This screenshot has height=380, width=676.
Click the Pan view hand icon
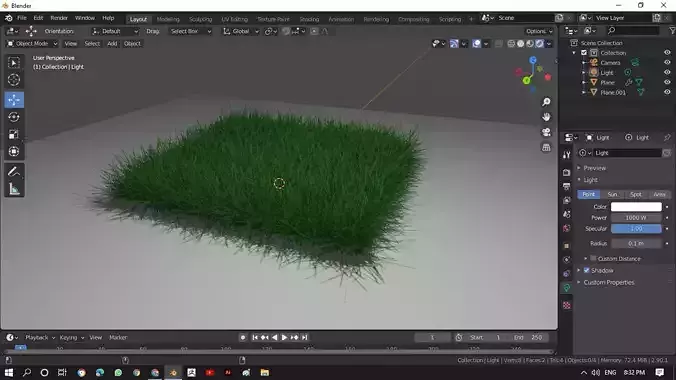pyautogui.click(x=546, y=117)
